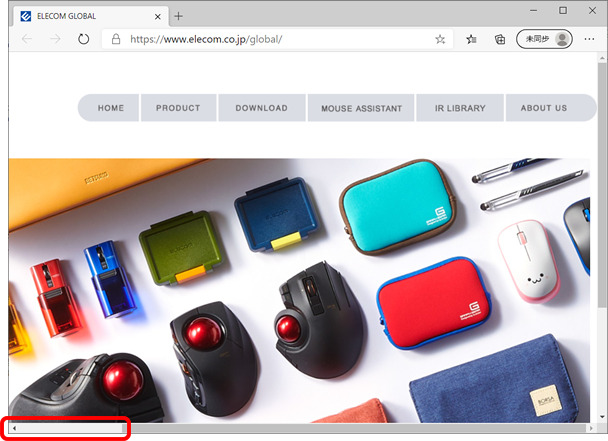The height and width of the screenshot is (441, 608).
Task: Open the DOWNLOAD menu item
Action: [x=262, y=108]
